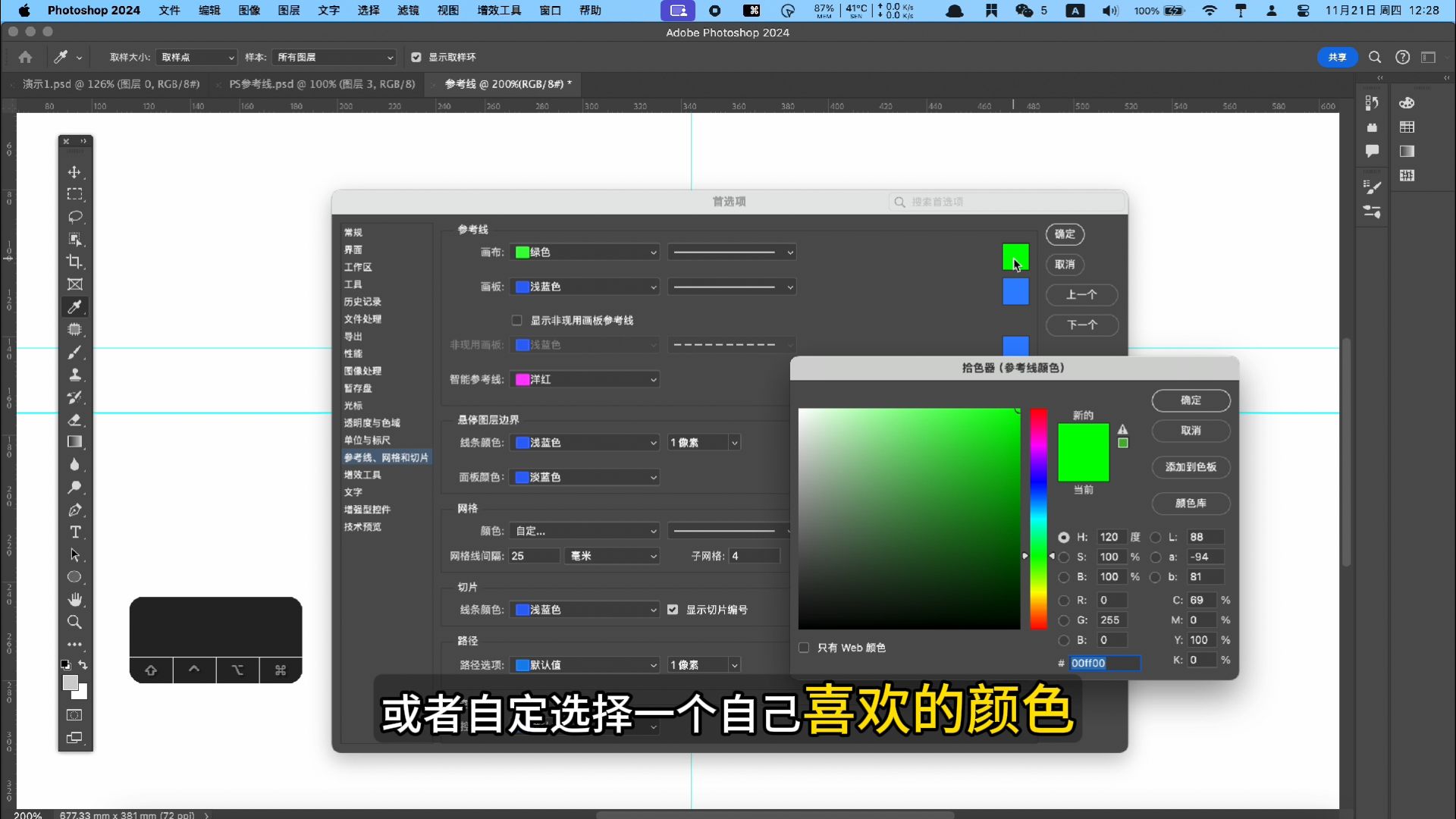Open 样本 所有图层 dropdown
This screenshot has height=819, width=1456.
(x=334, y=57)
